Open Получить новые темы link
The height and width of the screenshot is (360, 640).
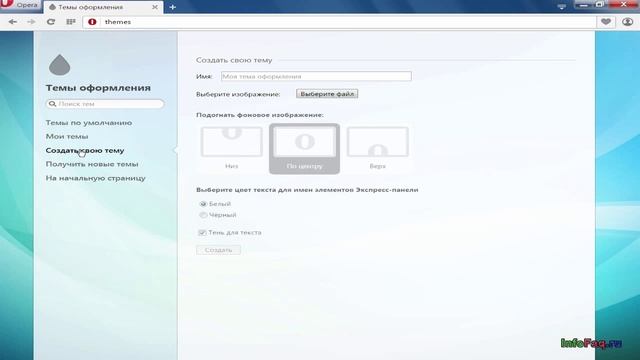(92, 164)
